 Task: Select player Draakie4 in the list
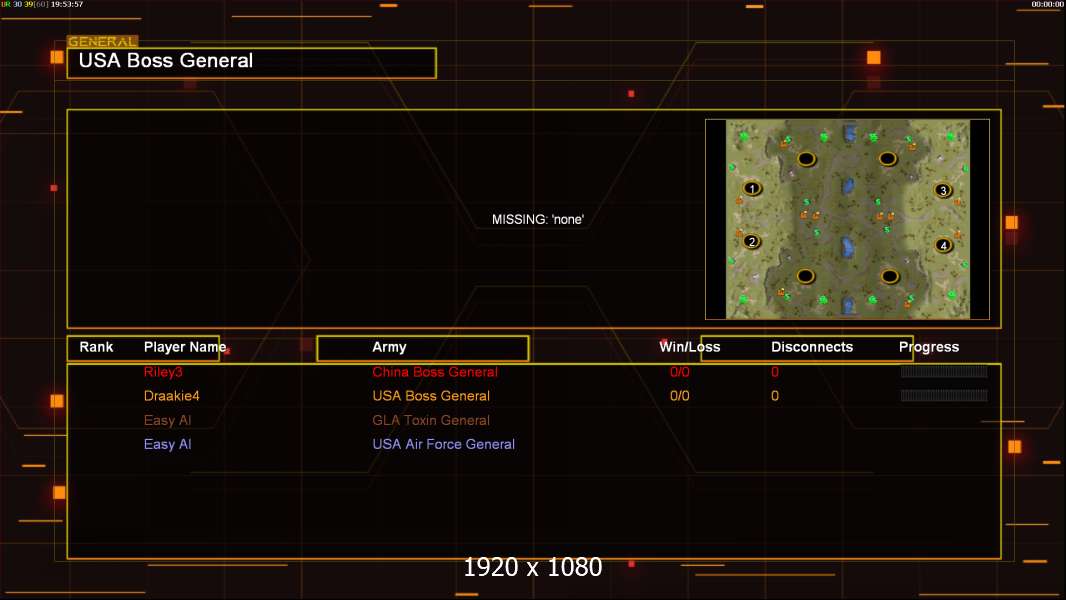pos(171,395)
